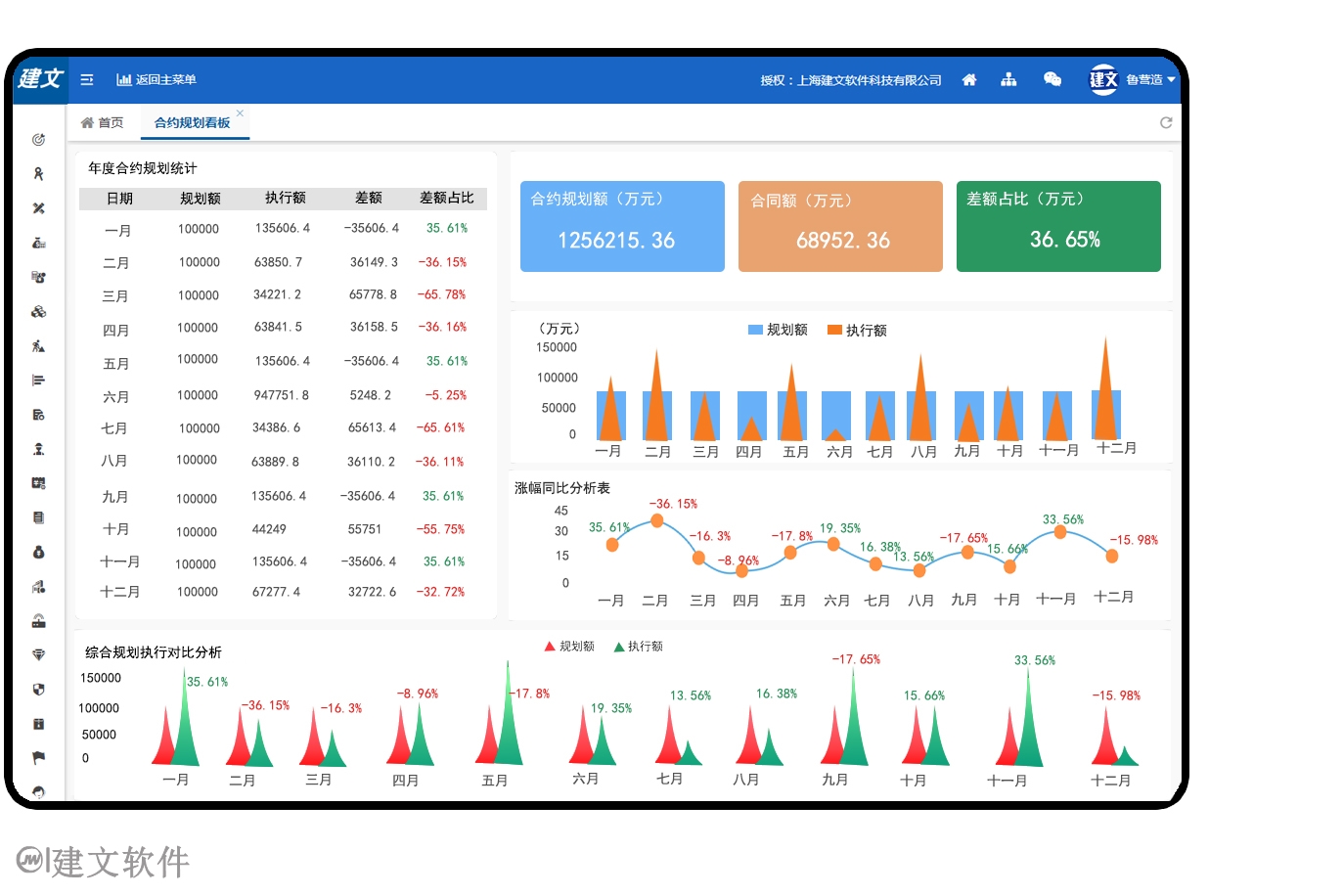1343x896 pixels.
Task: Open the organization chart icon
Action: click(x=1008, y=80)
